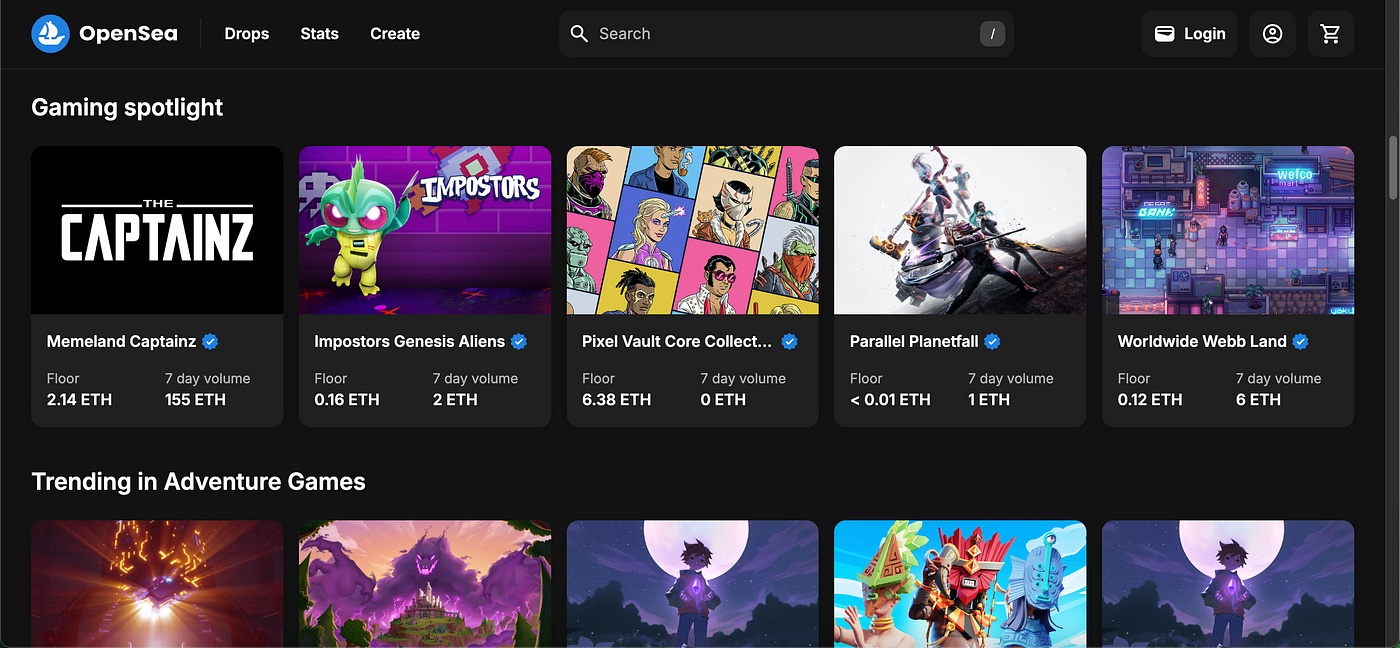
Task: Click the Memeland Captainz title
Action: coord(121,341)
